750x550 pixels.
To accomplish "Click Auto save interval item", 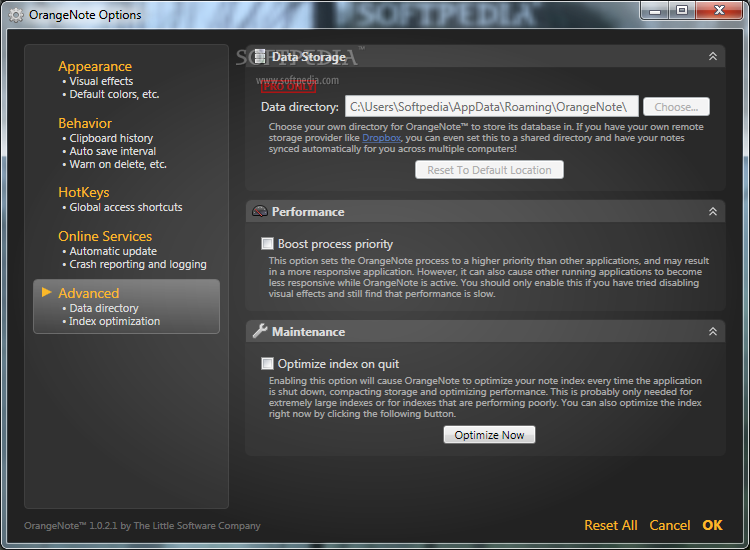I will tap(112, 151).
